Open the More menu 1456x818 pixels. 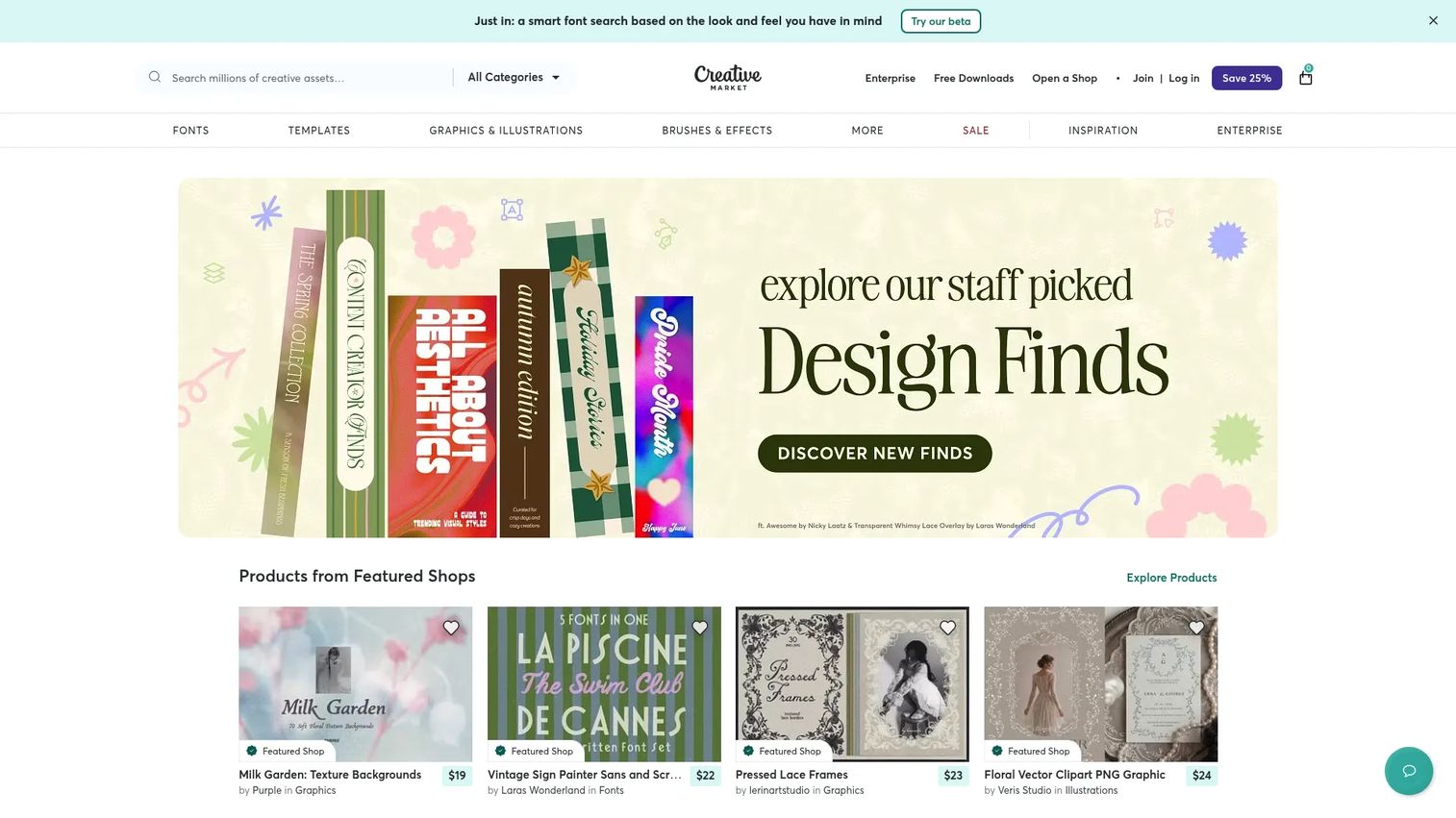coord(867,130)
